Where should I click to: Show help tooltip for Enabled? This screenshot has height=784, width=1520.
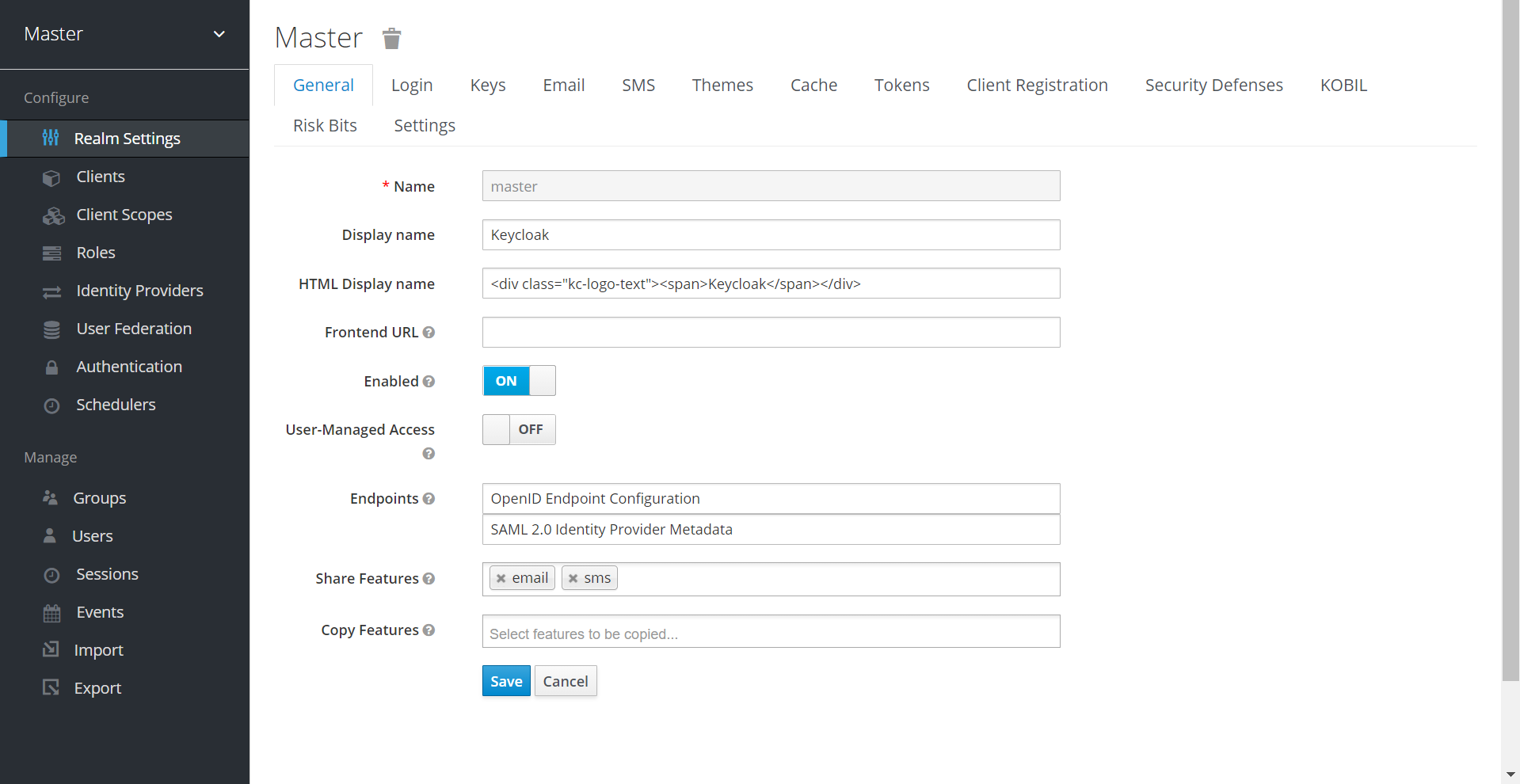429,382
